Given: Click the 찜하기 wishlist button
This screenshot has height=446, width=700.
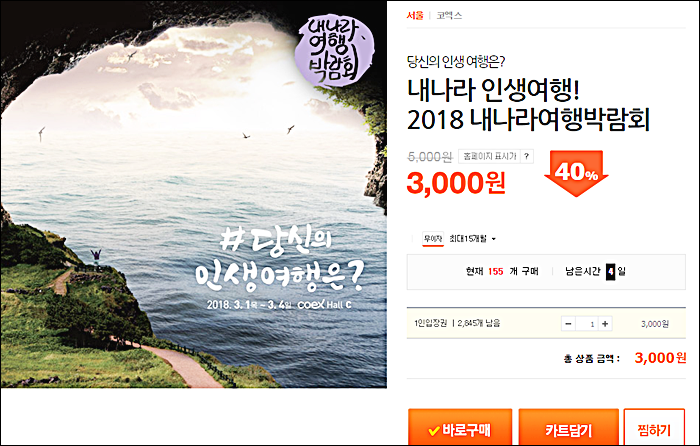Looking at the screenshot, I should coord(654,429).
